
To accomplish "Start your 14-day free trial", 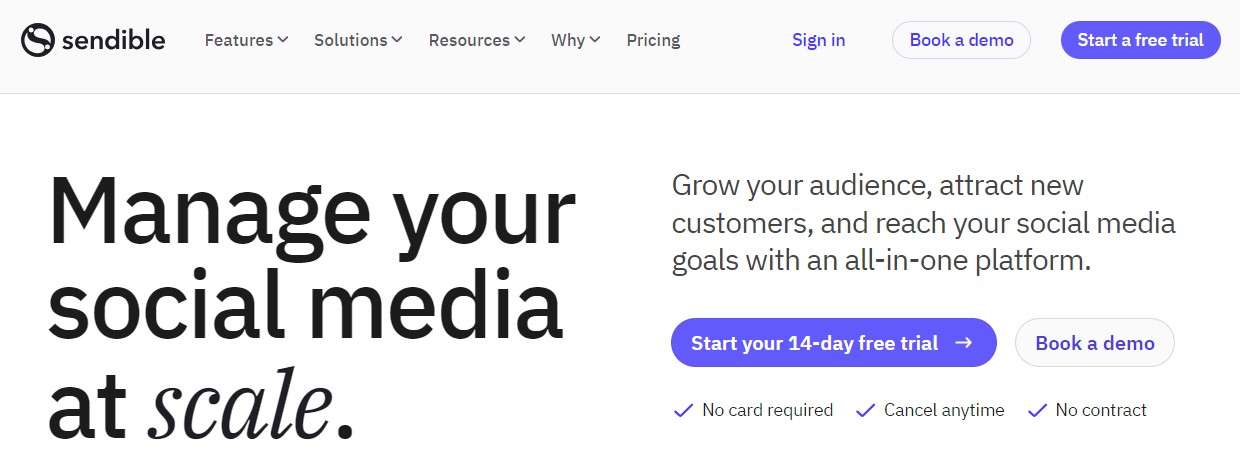I will coord(815,343).
